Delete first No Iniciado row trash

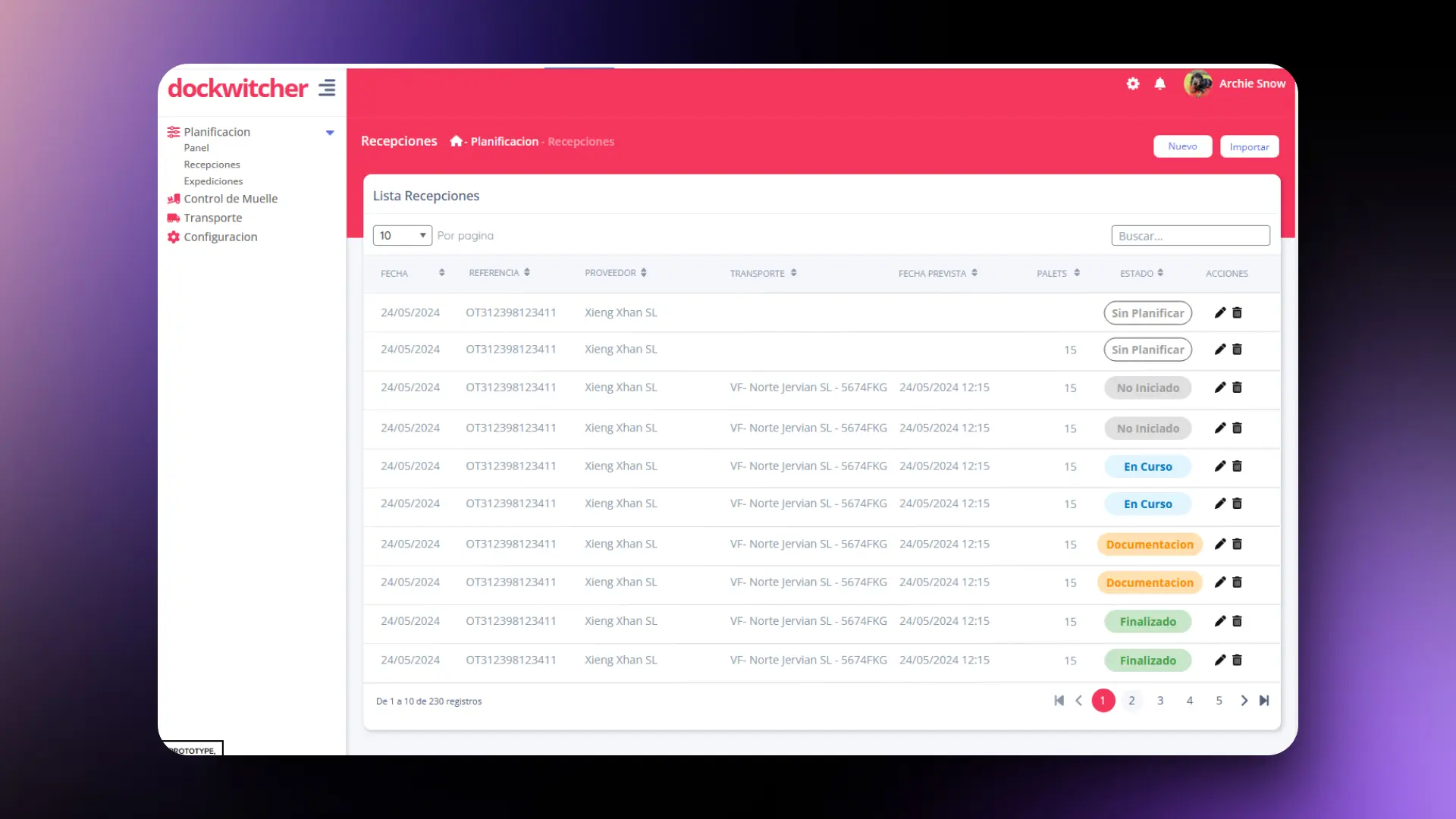pos(1237,387)
